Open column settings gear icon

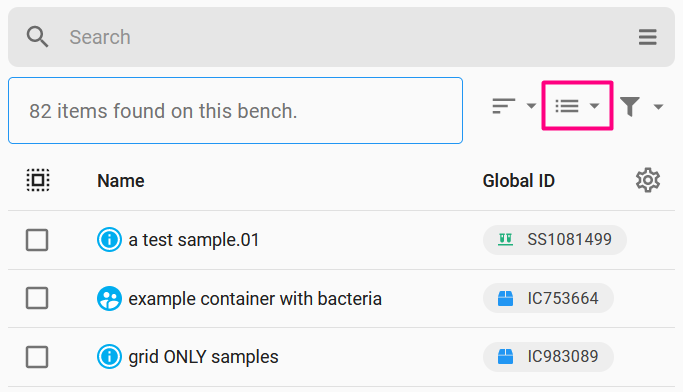coord(648,180)
